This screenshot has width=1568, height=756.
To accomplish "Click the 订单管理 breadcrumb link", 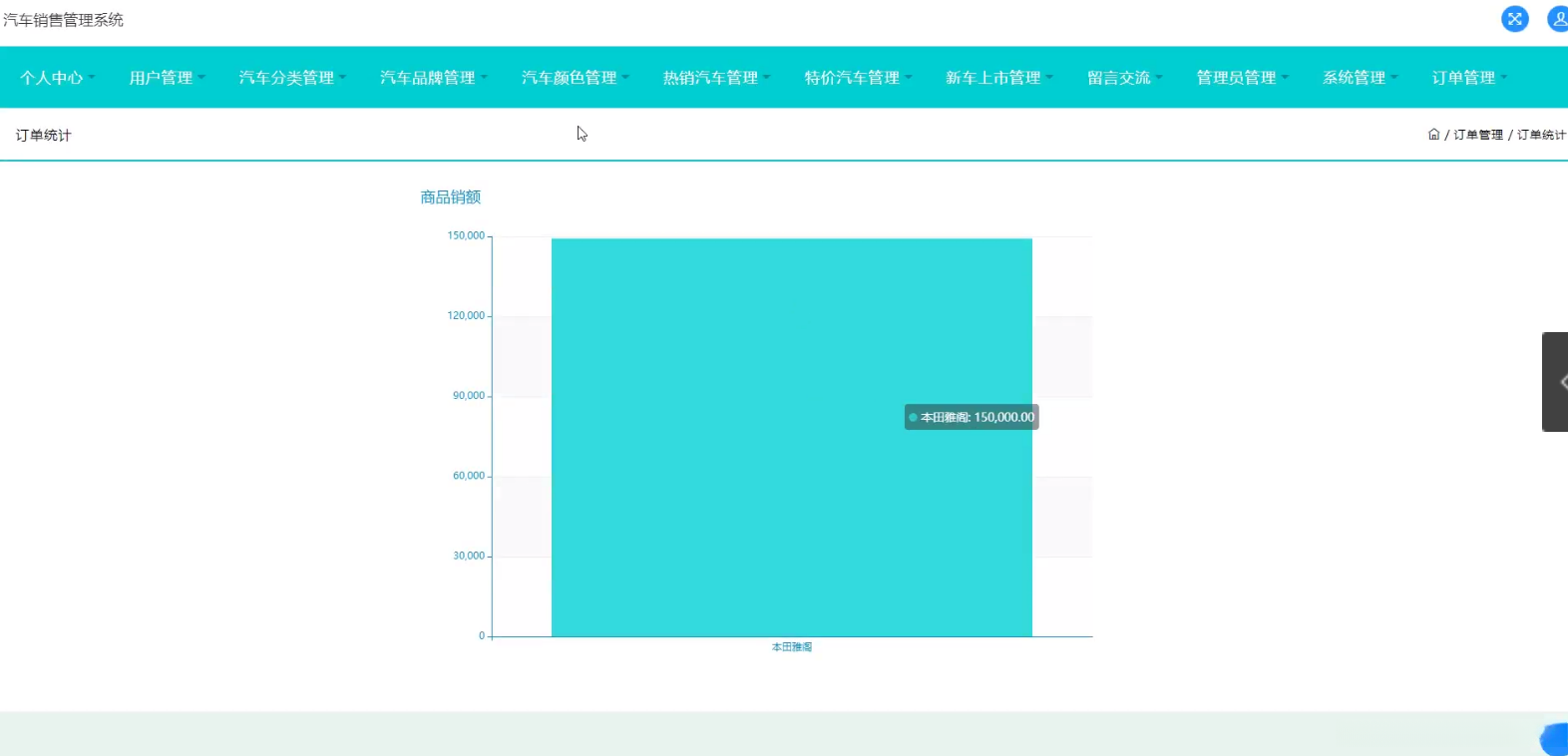I will pyautogui.click(x=1478, y=135).
